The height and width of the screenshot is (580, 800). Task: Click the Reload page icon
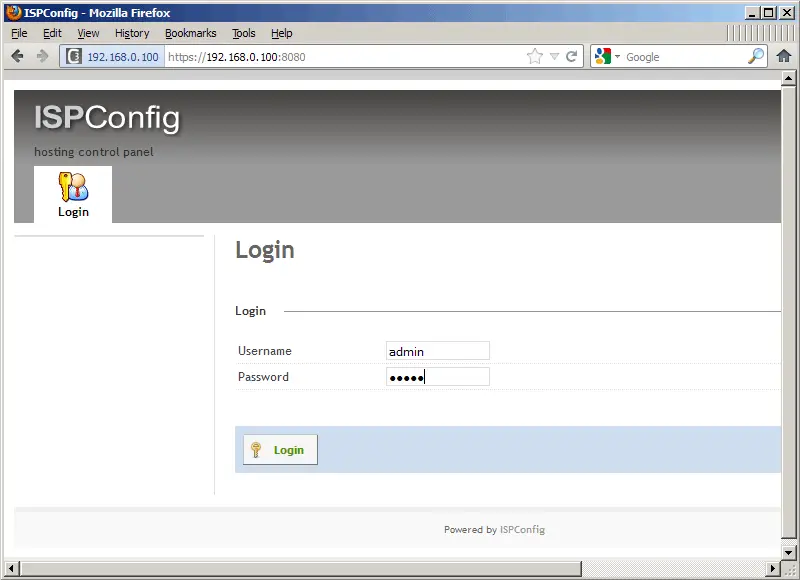572,57
